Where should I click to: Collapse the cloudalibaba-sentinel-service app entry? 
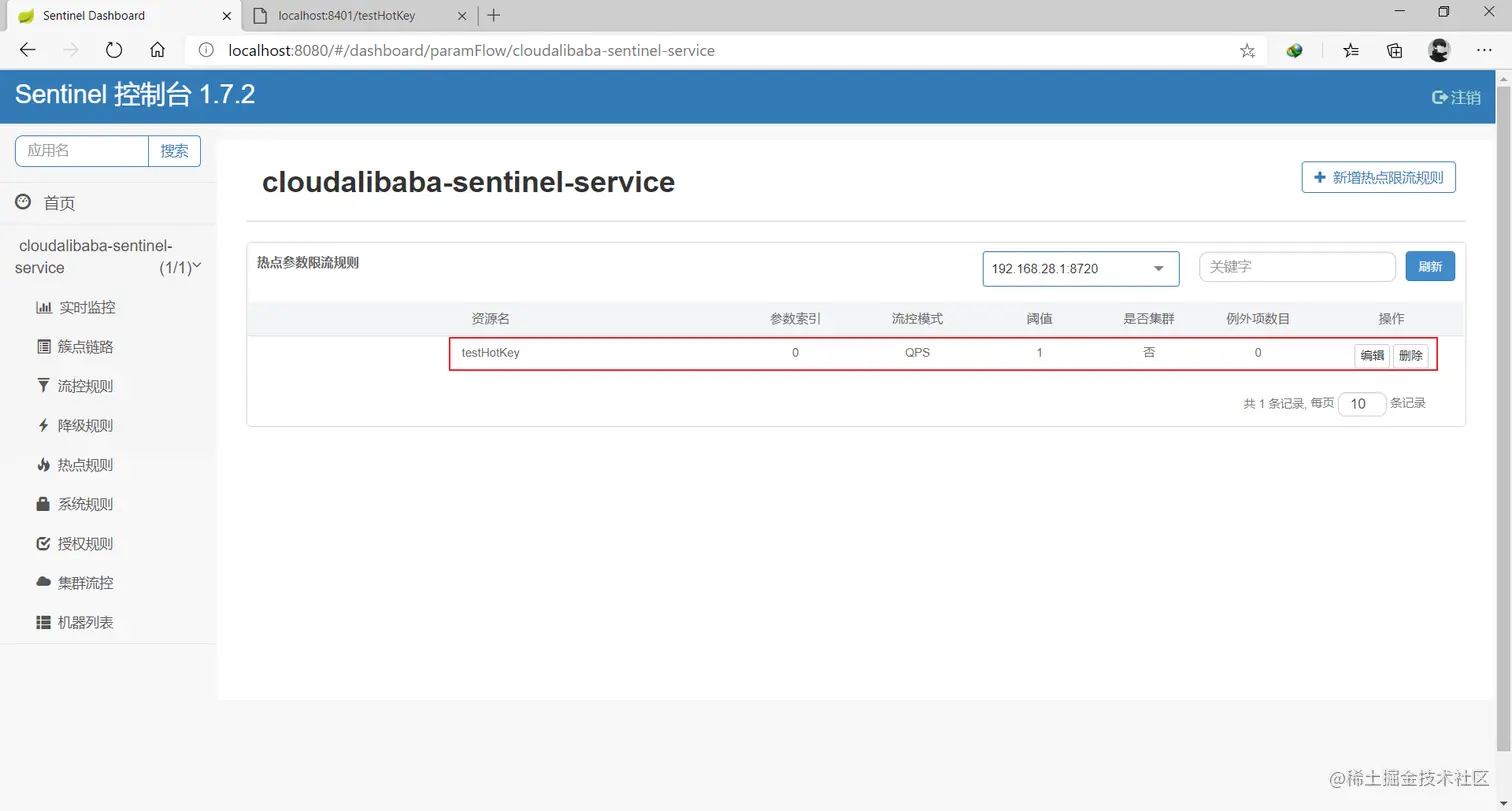[108, 256]
